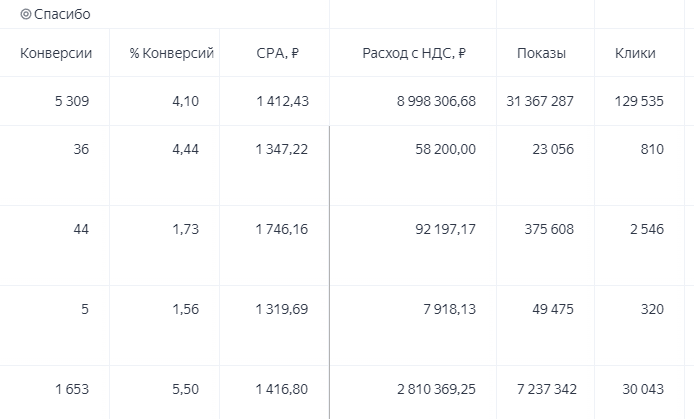Image resolution: width=694 pixels, height=419 pixels.
Task: Click total spend cell 8 998 306,68
Action: coord(436,101)
